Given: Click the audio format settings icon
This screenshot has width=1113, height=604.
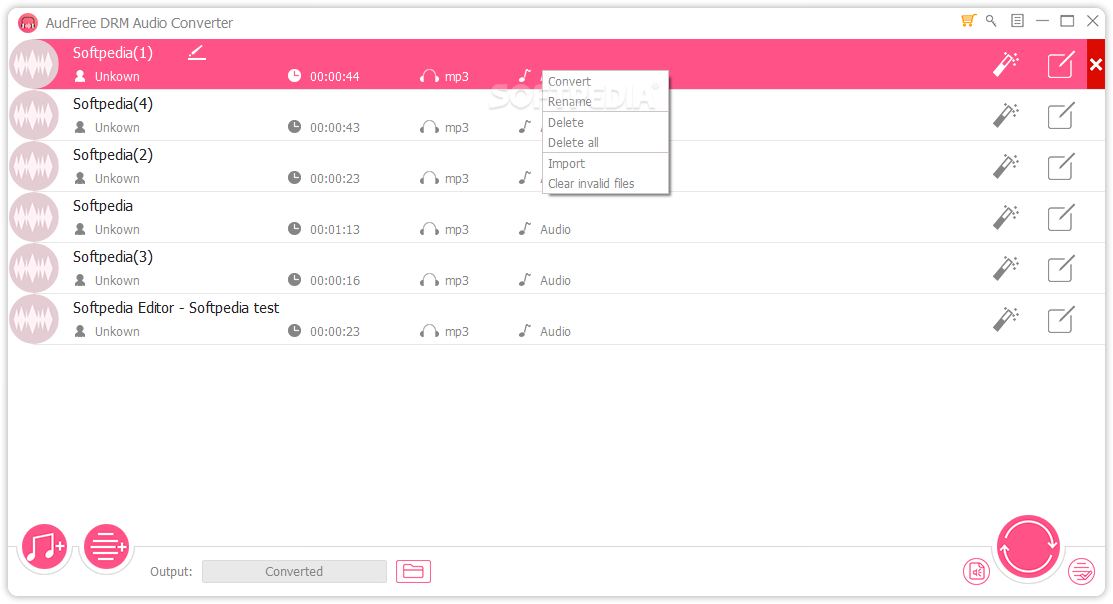Looking at the screenshot, I should click(977, 571).
